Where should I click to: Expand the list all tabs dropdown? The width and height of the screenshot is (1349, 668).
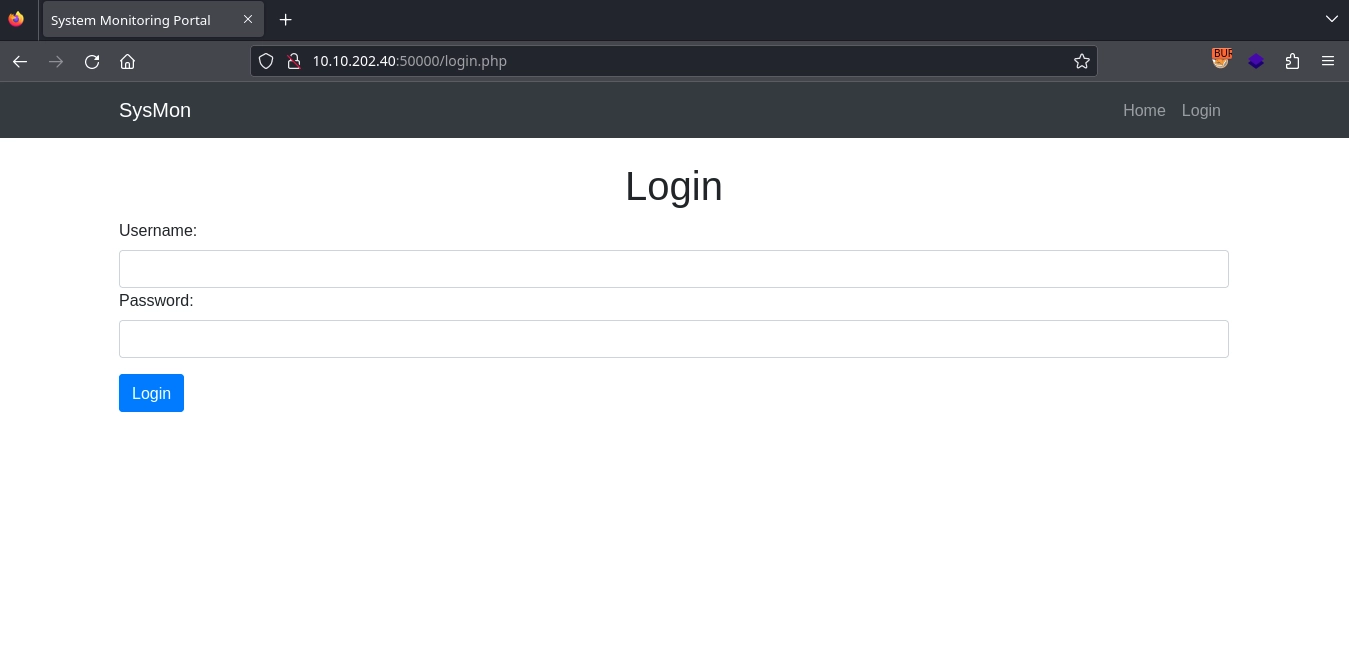click(1331, 19)
